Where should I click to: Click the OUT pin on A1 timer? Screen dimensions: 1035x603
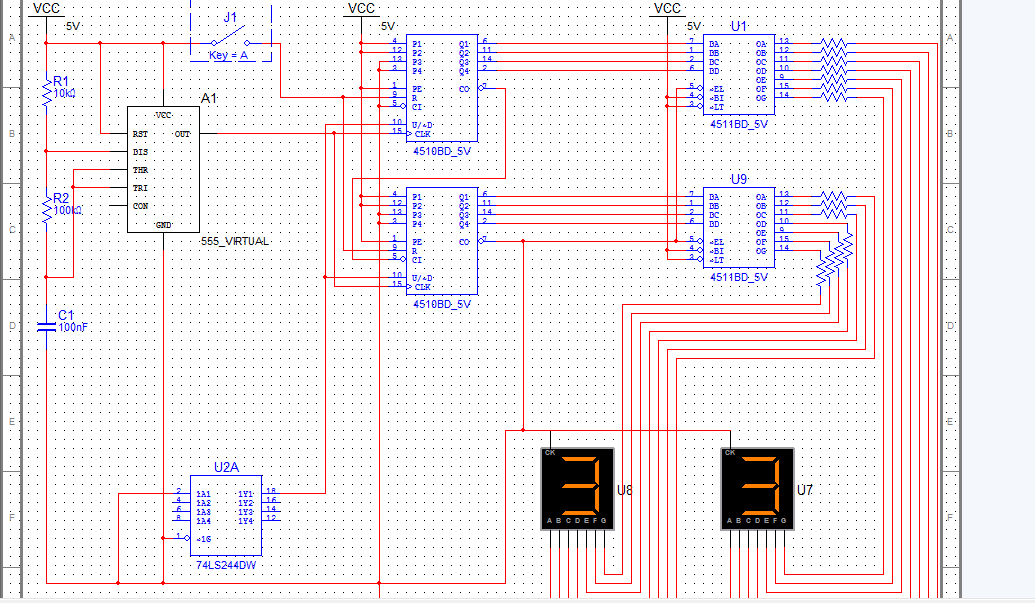[182, 134]
